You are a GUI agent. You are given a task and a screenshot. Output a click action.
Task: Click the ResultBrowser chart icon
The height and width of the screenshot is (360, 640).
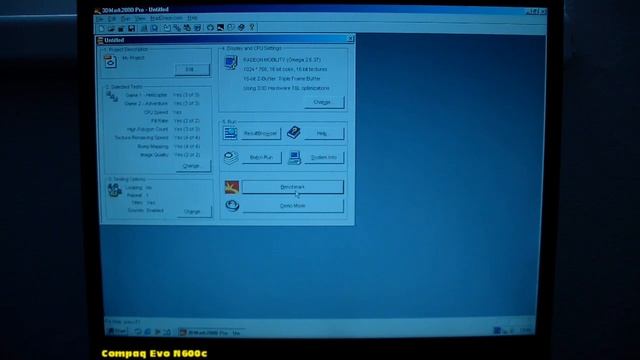(230, 133)
